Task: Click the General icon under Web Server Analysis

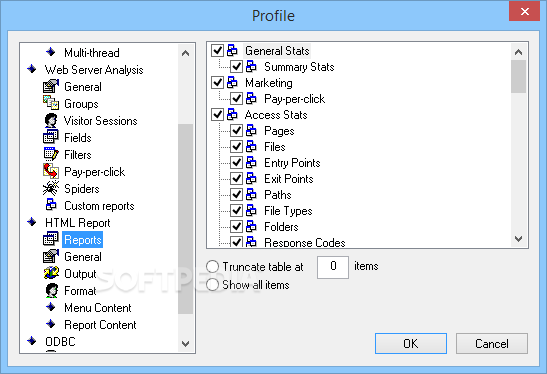Action: (x=51, y=86)
